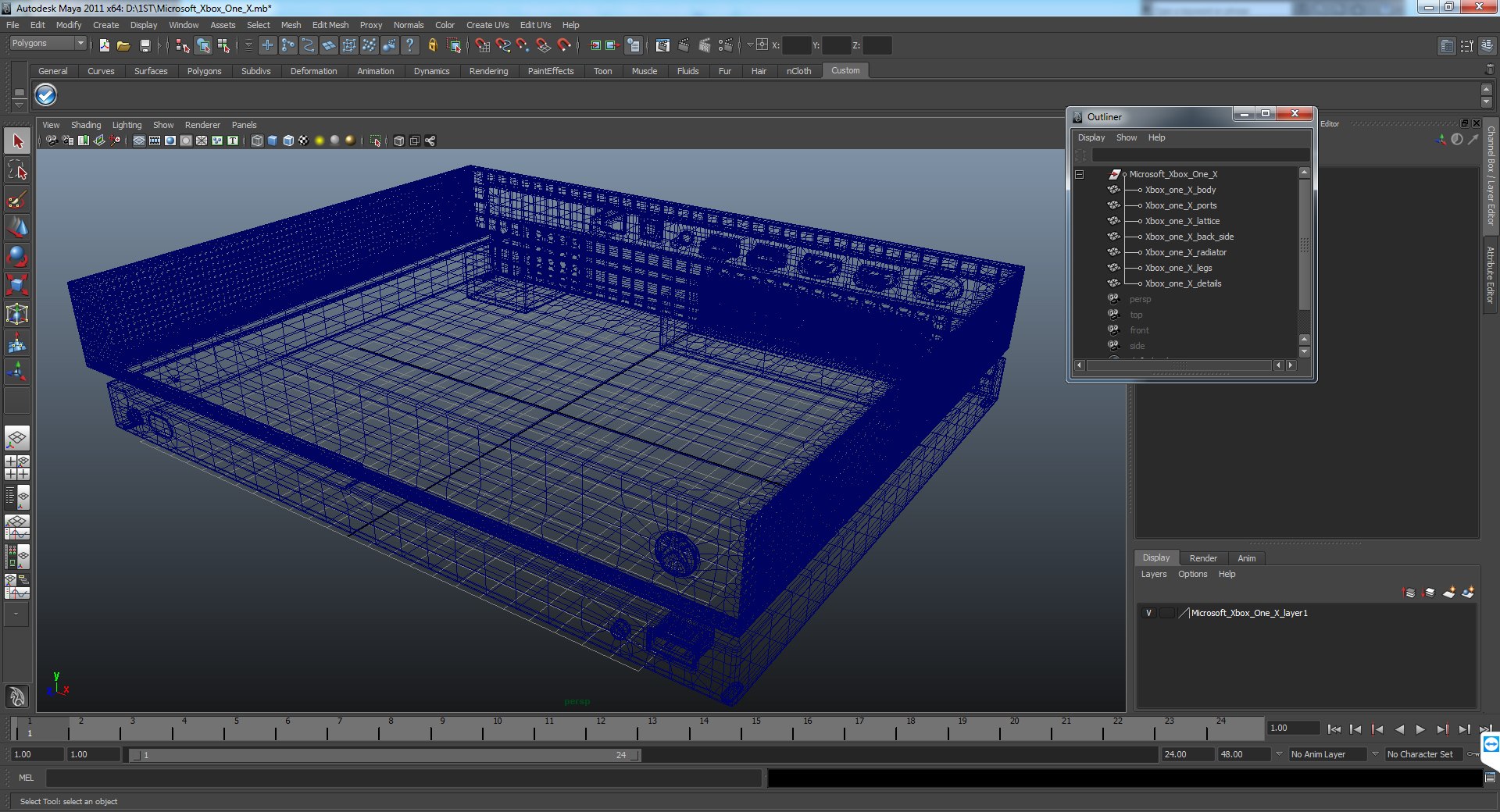Save the current scene
Screen dimensions: 1500x812
(x=145, y=45)
